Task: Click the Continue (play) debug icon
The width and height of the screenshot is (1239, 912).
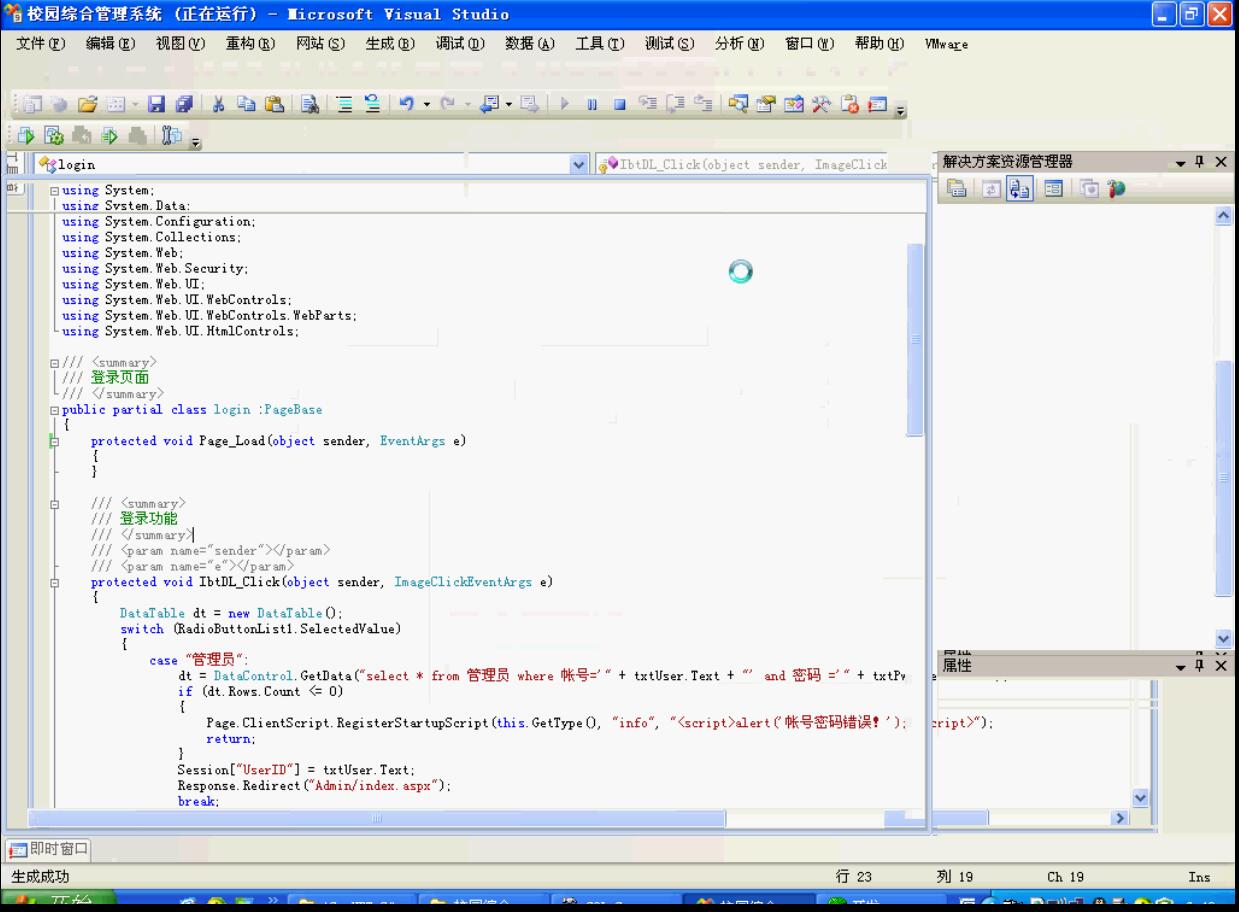Action: (x=564, y=104)
